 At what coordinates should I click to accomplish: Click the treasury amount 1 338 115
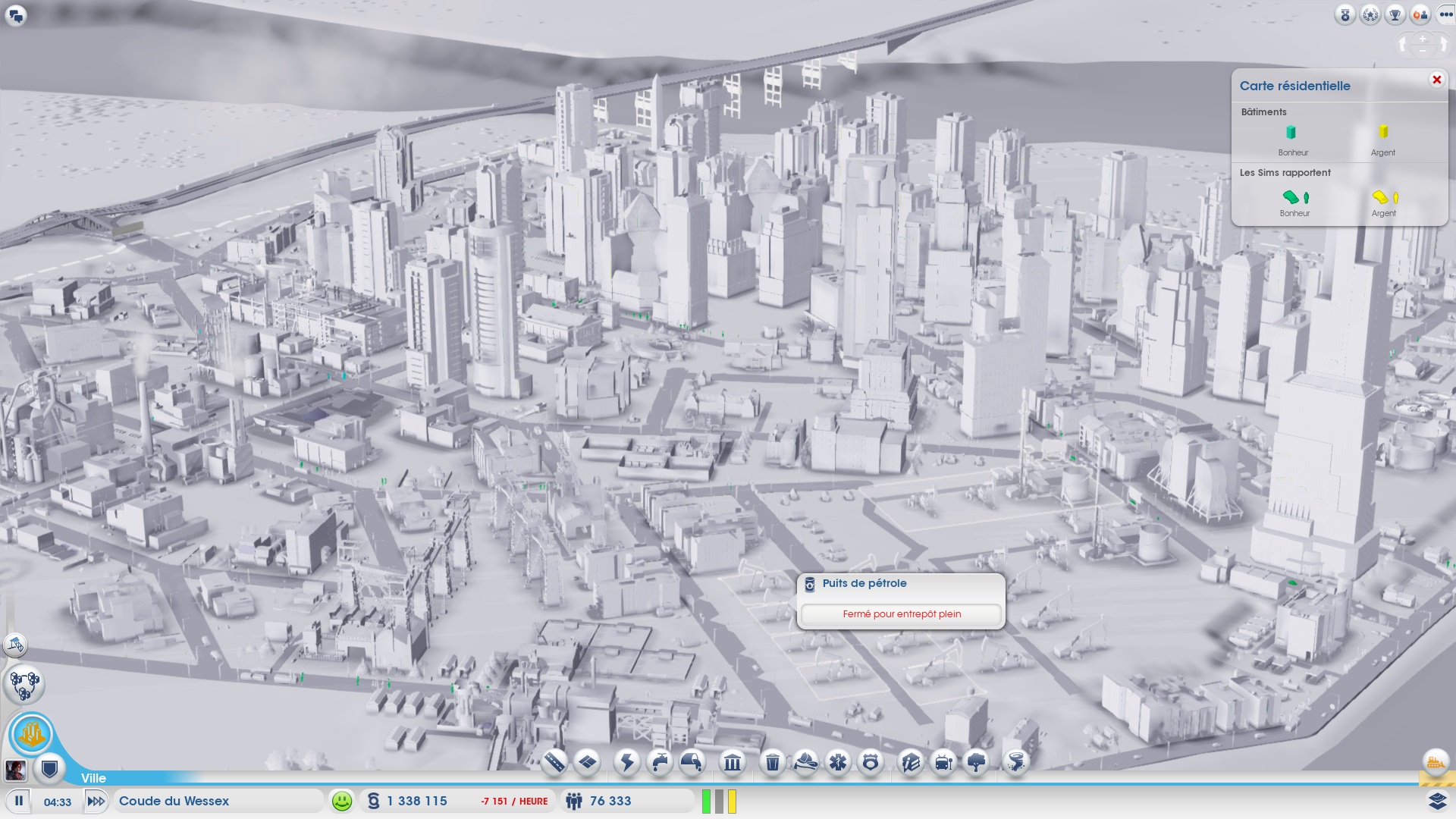pyautogui.click(x=417, y=801)
